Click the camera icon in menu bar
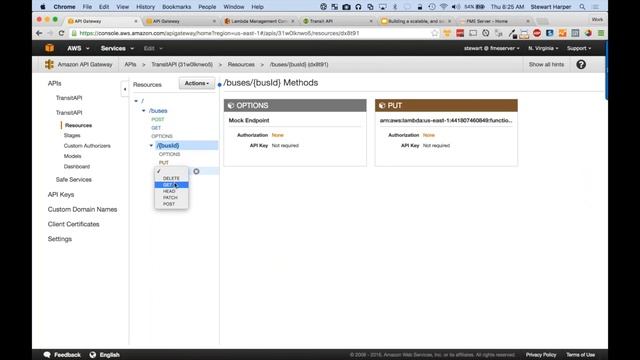This screenshot has width=640, height=360. (x=346, y=7)
